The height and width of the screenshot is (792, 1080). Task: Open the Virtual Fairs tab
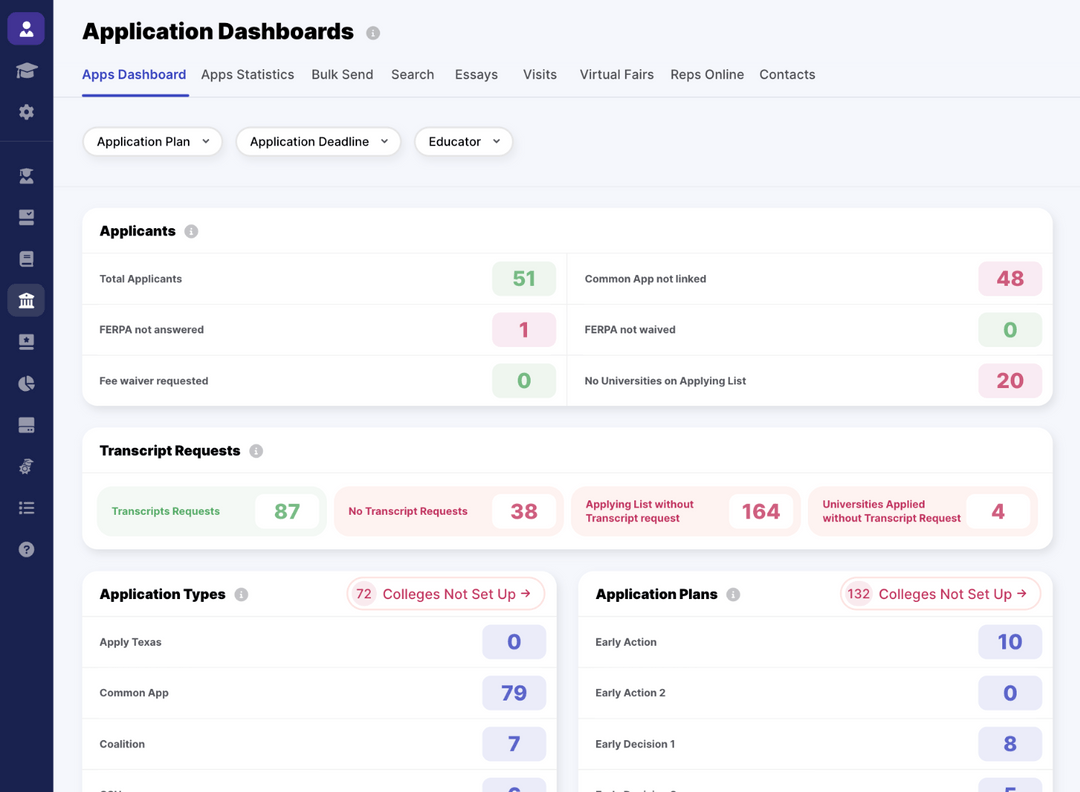pos(616,74)
